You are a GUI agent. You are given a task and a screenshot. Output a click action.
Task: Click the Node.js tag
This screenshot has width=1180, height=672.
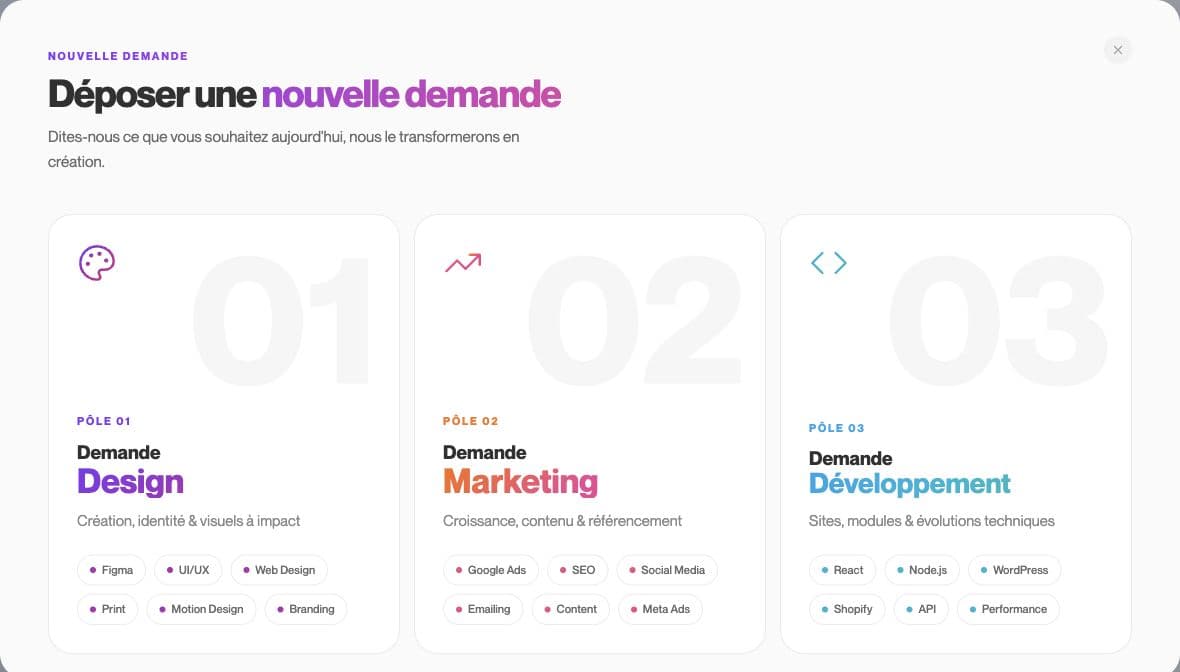tap(922, 570)
